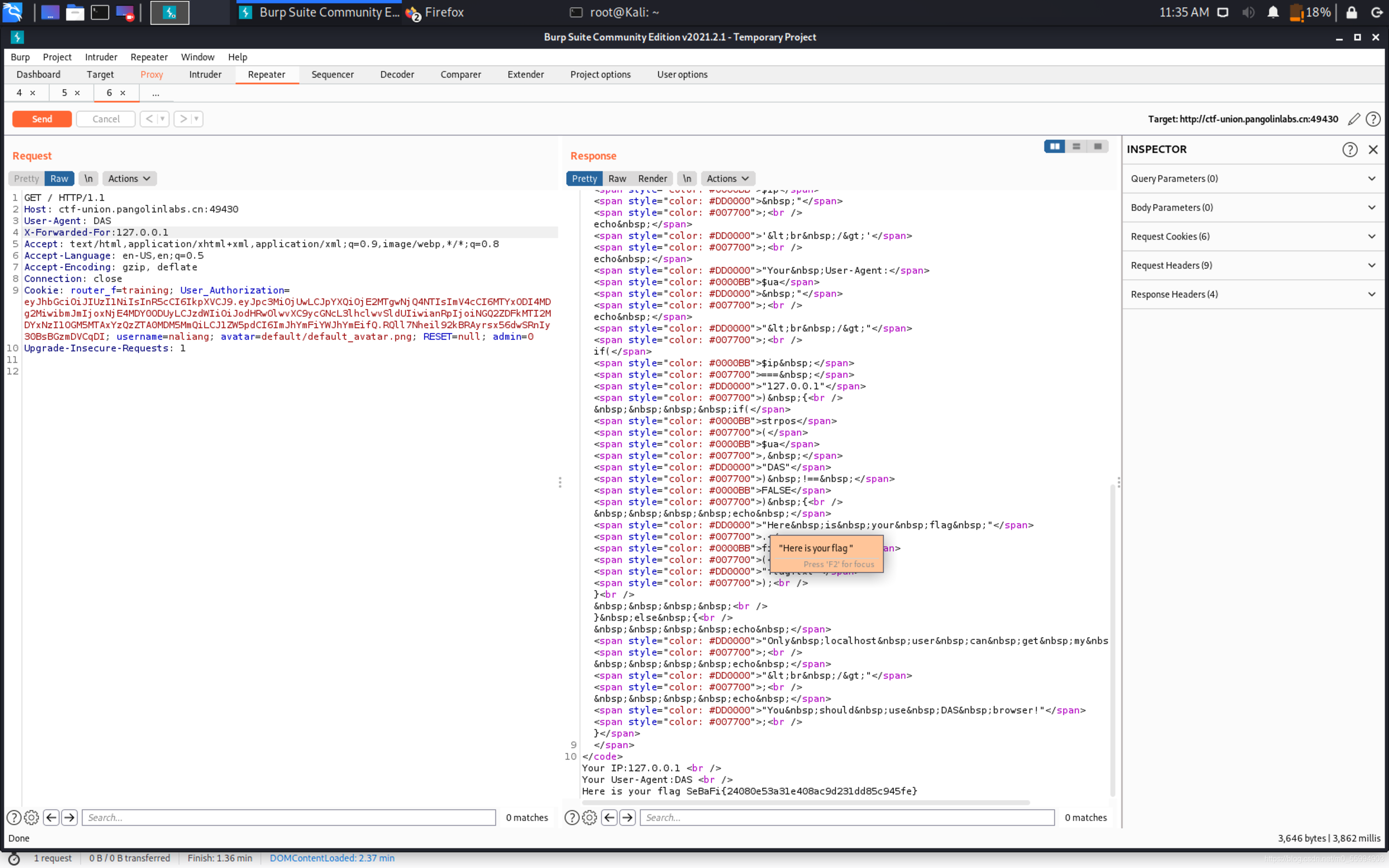Click the response search input field
Image resolution: width=1389 pixels, height=868 pixels.
click(846, 817)
